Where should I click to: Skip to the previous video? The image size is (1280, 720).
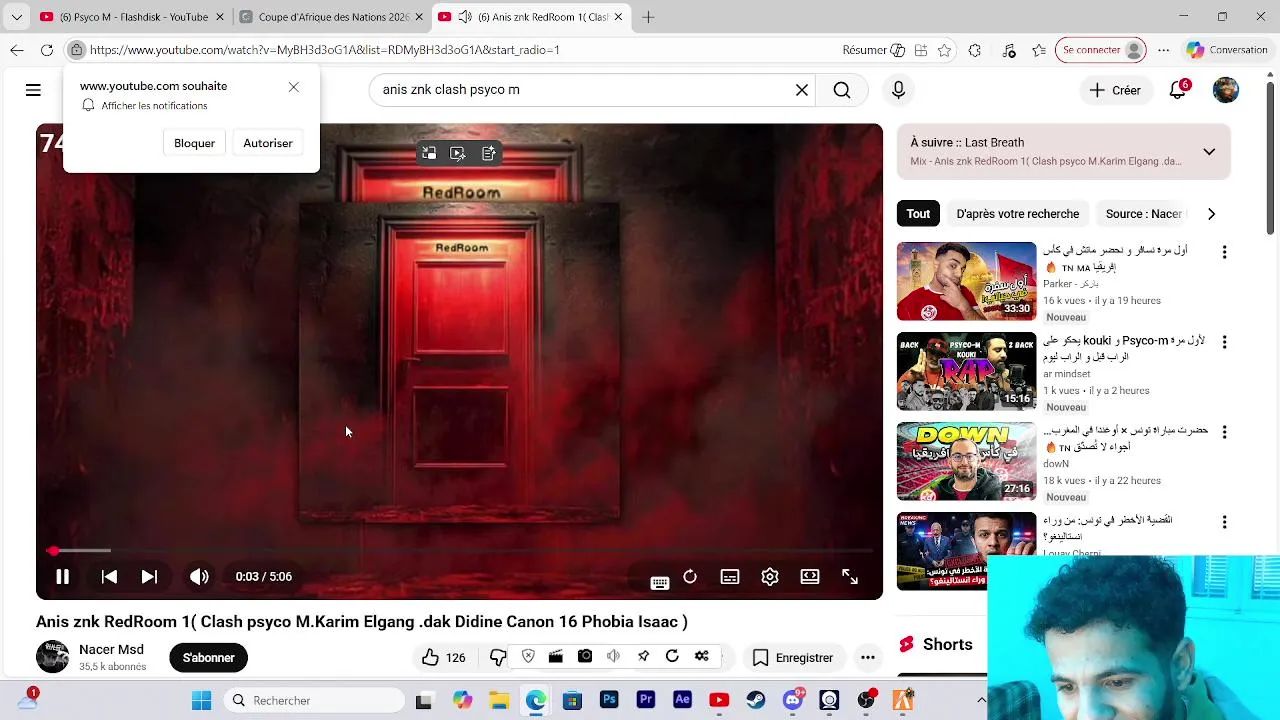(109, 577)
